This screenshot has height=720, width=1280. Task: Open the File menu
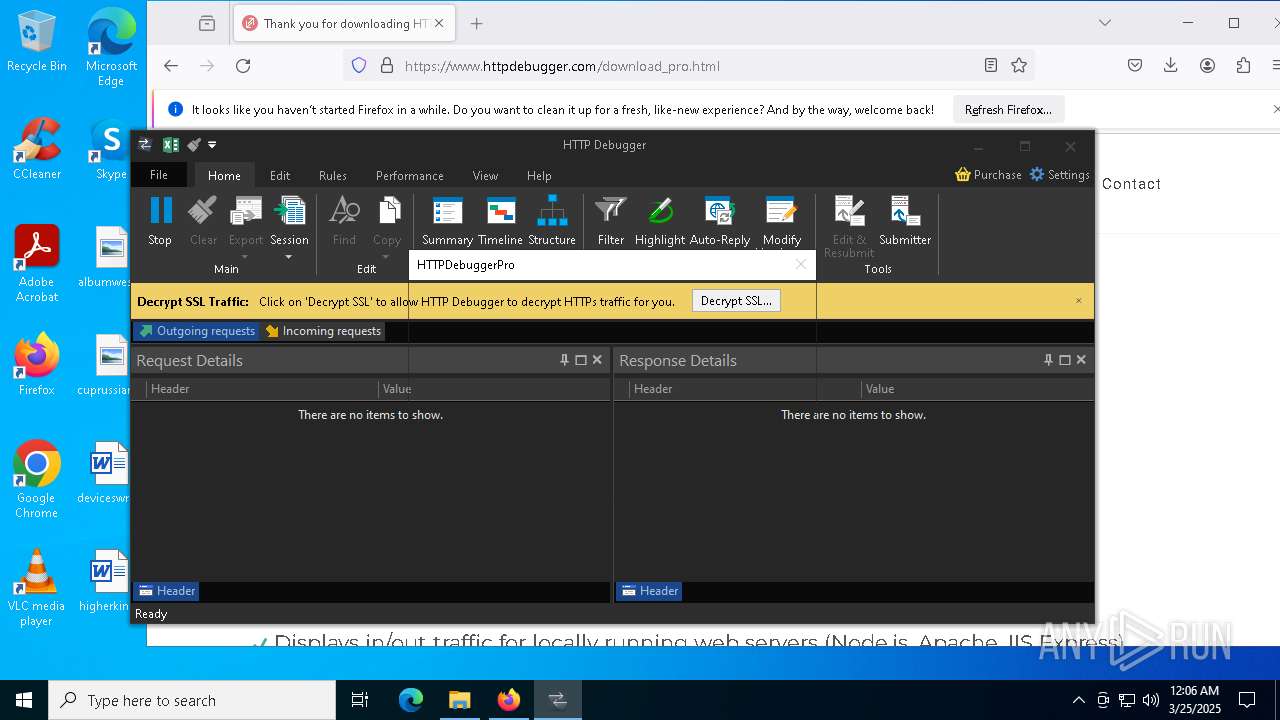coord(159,175)
